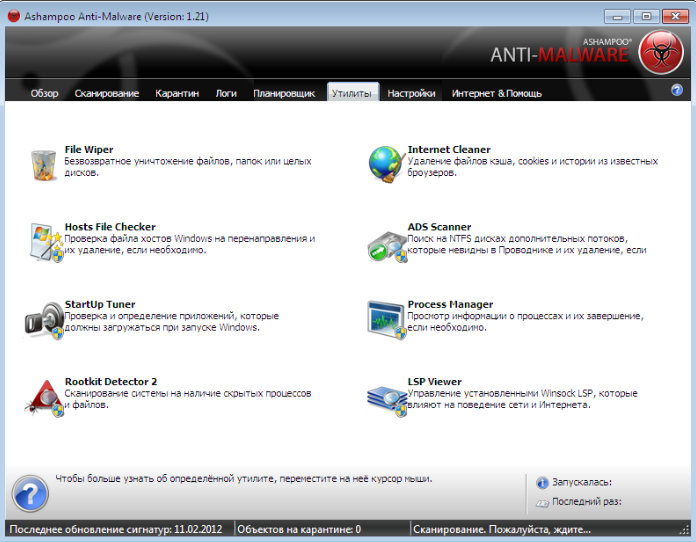Open the Сканирование tab
Image resolution: width=696 pixels, height=542 pixels.
point(107,93)
